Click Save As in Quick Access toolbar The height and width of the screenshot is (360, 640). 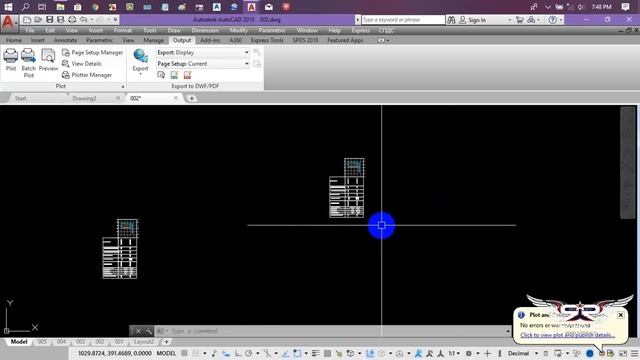60,20
